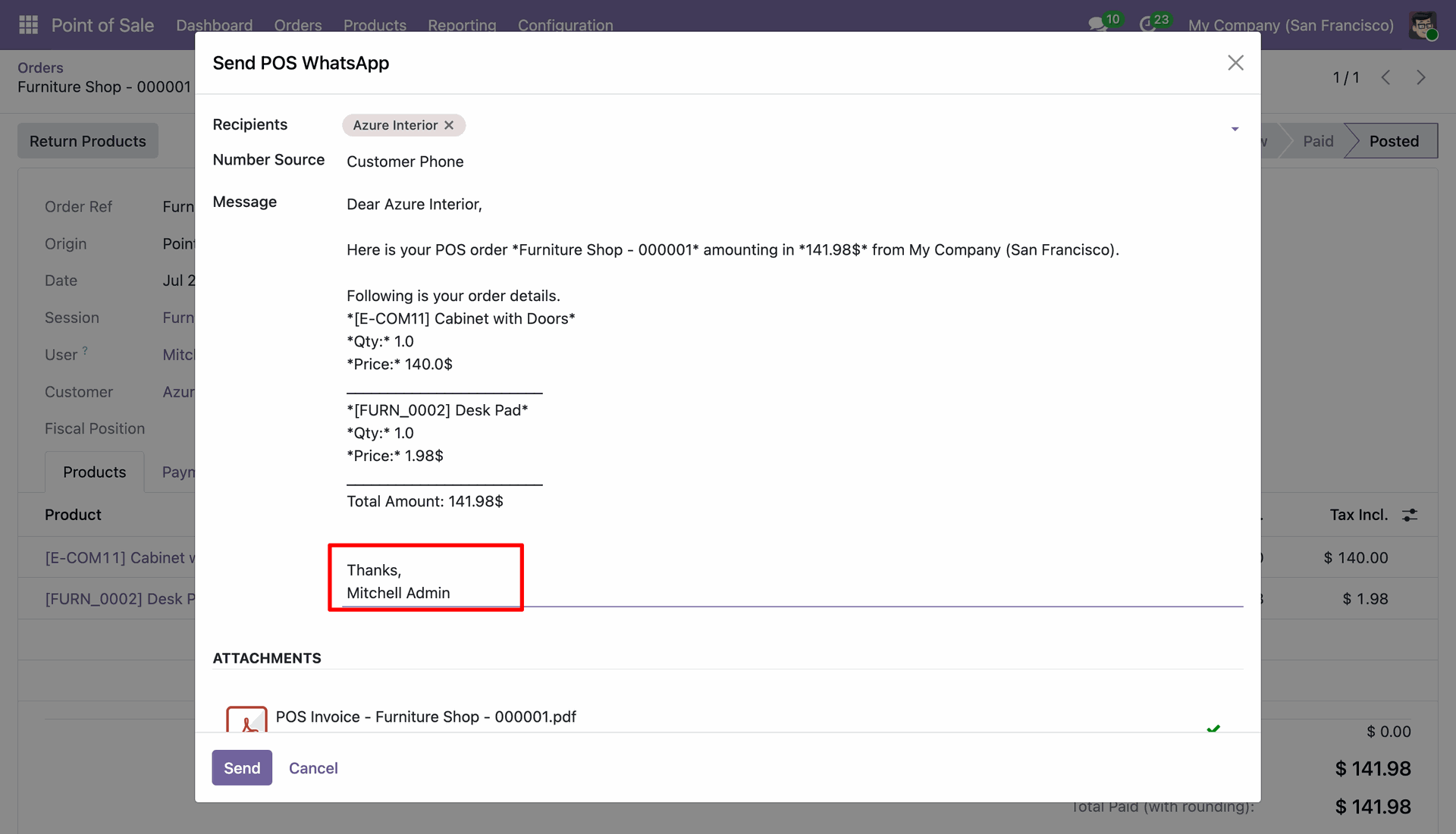Click the Furniture Shop - 000001 breadcrumb title

point(104,87)
